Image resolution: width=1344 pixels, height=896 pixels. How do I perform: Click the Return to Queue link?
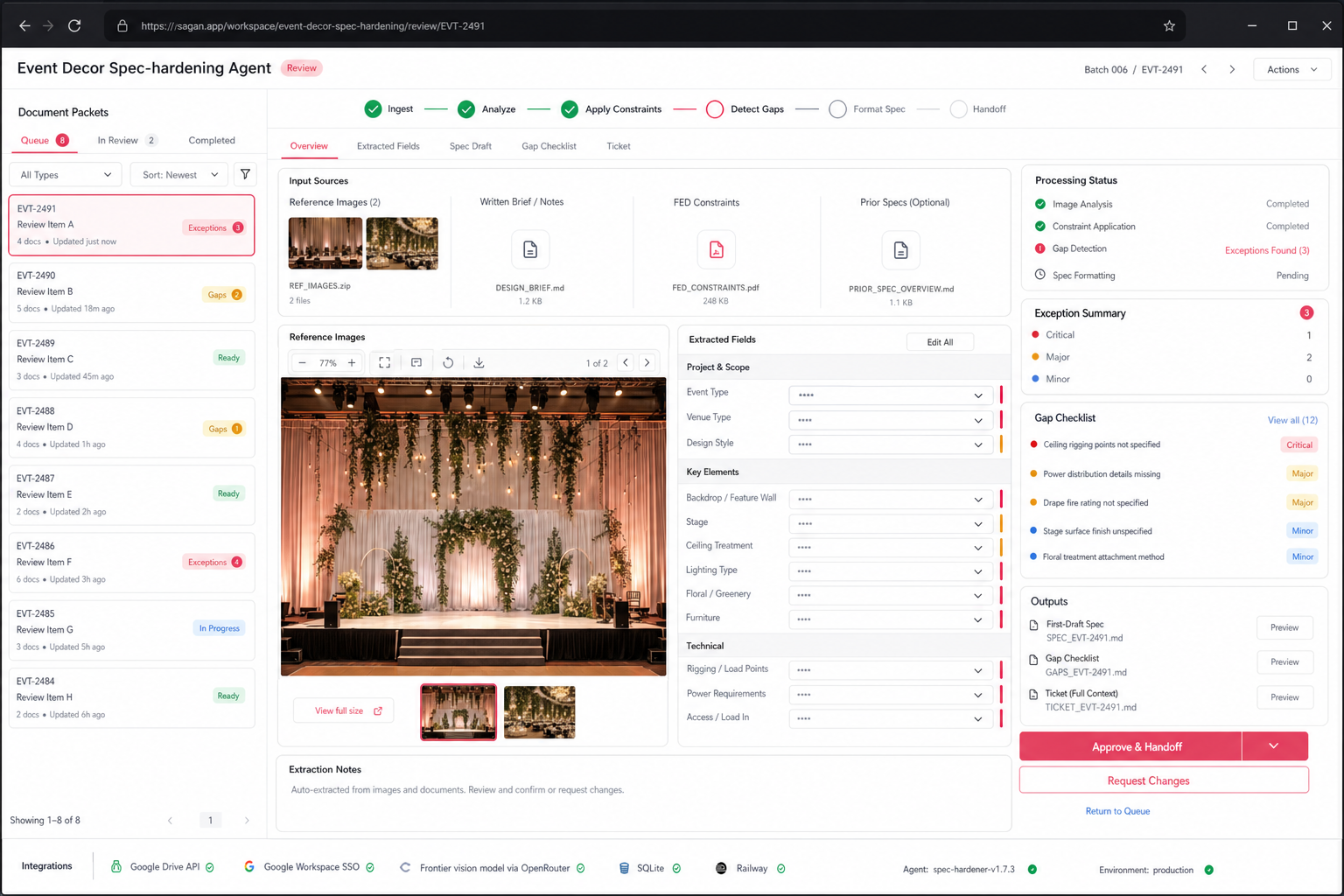pyautogui.click(x=1117, y=811)
